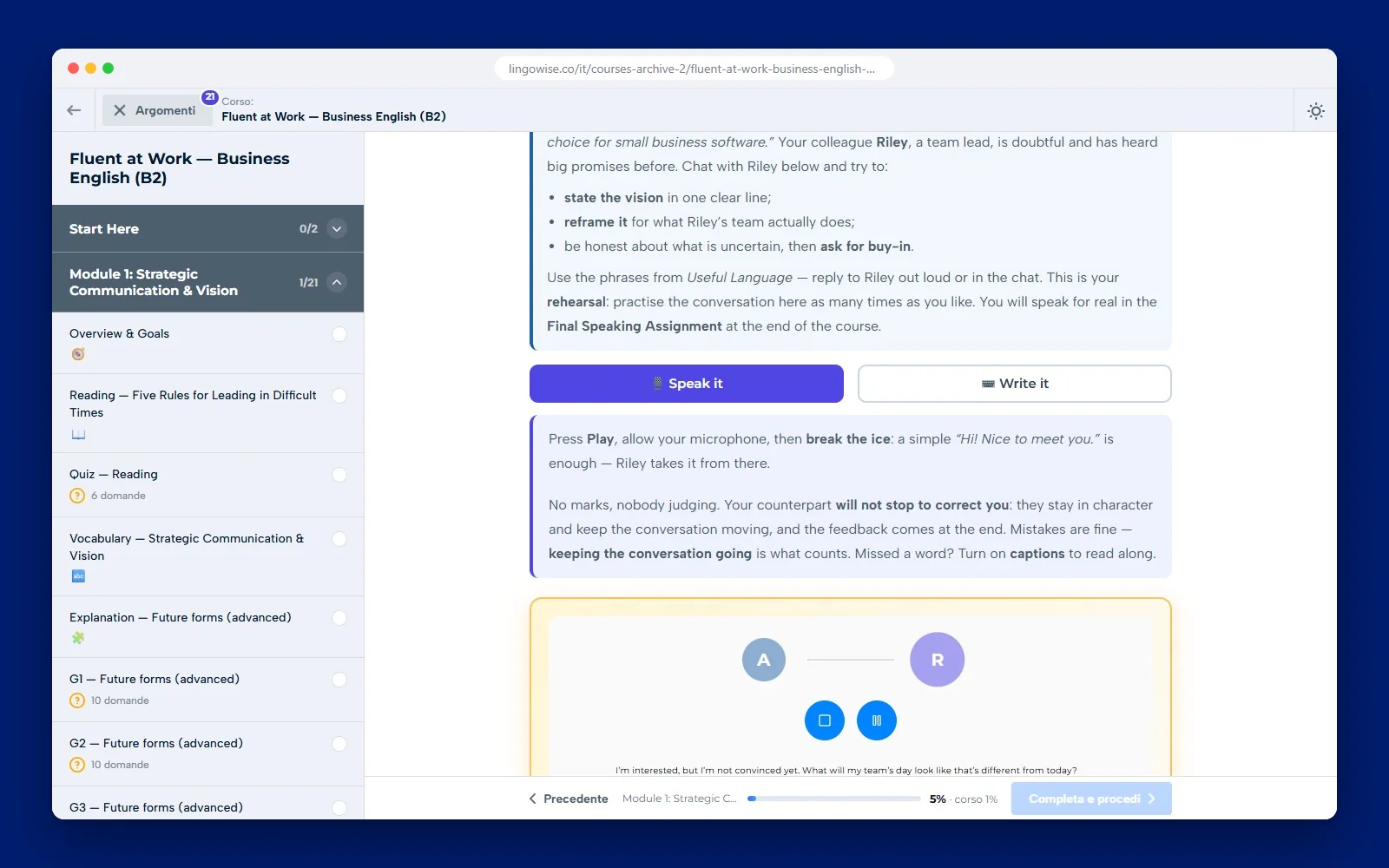Click the question icon under Quiz — Reading
Viewport: 1389px width, 868px height.
coord(77,496)
